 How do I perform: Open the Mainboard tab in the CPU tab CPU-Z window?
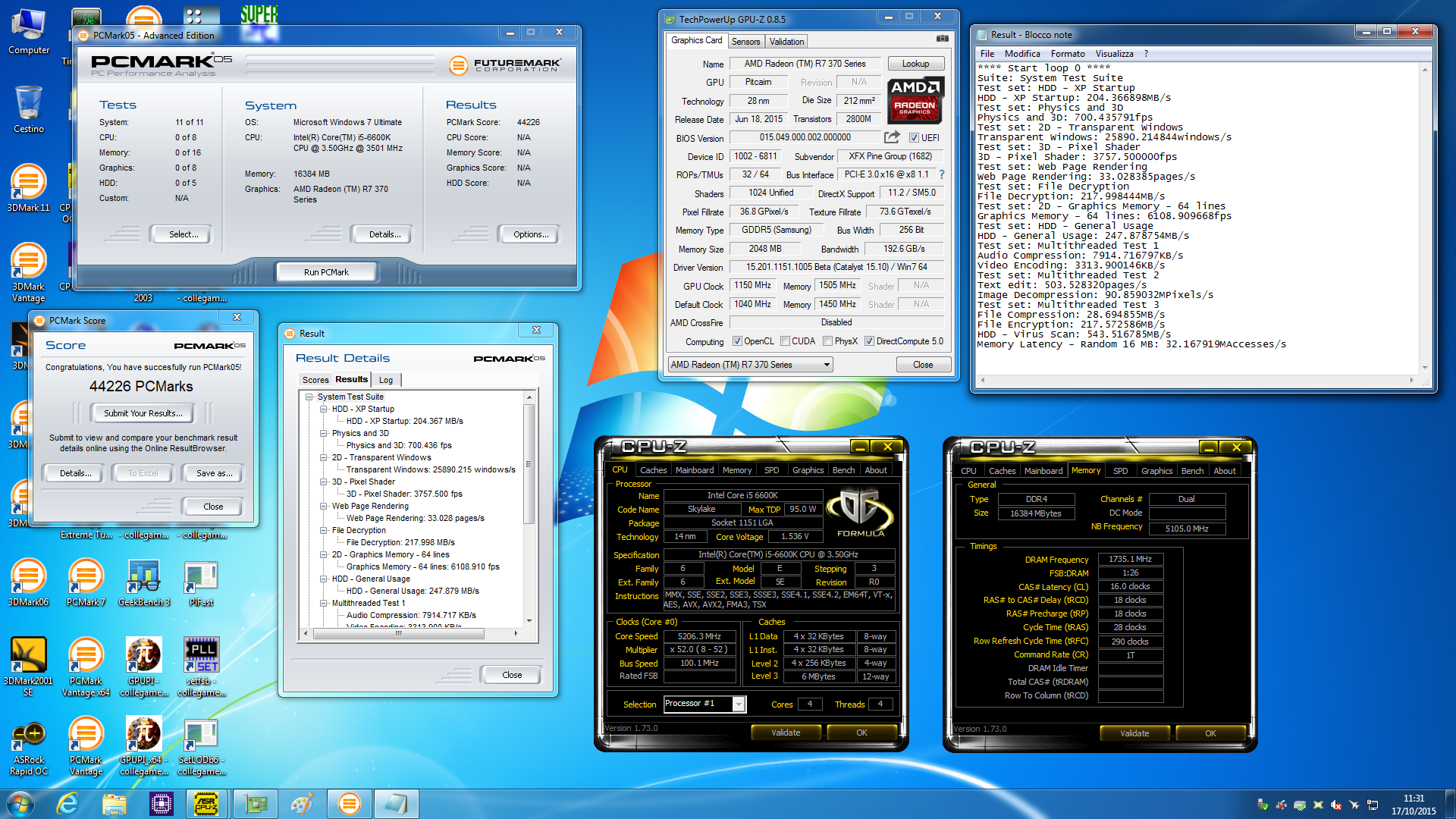pyautogui.click(x=694, y=470)
